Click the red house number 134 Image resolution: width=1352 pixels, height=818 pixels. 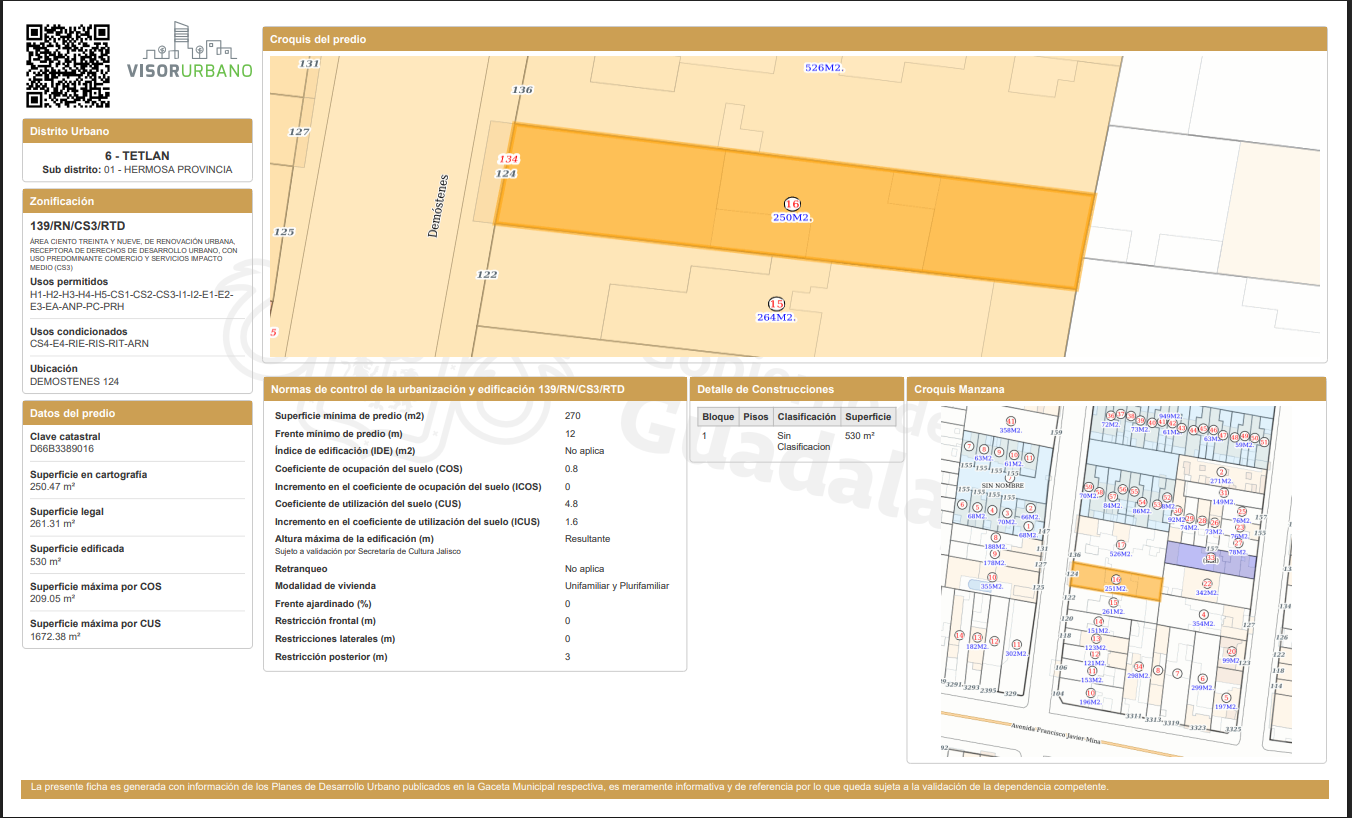[508, 159]
